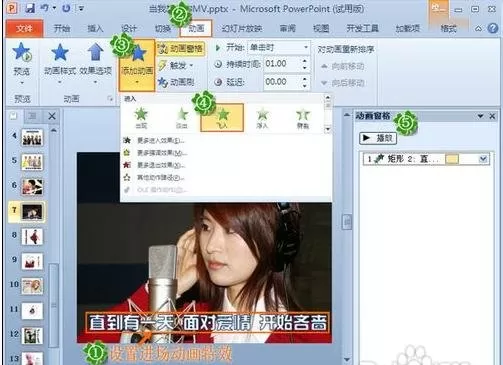The height and width of the screenshot is (365, 503).
Task: Close the slide thumbnail panel with X
Action: click(52, 116)
